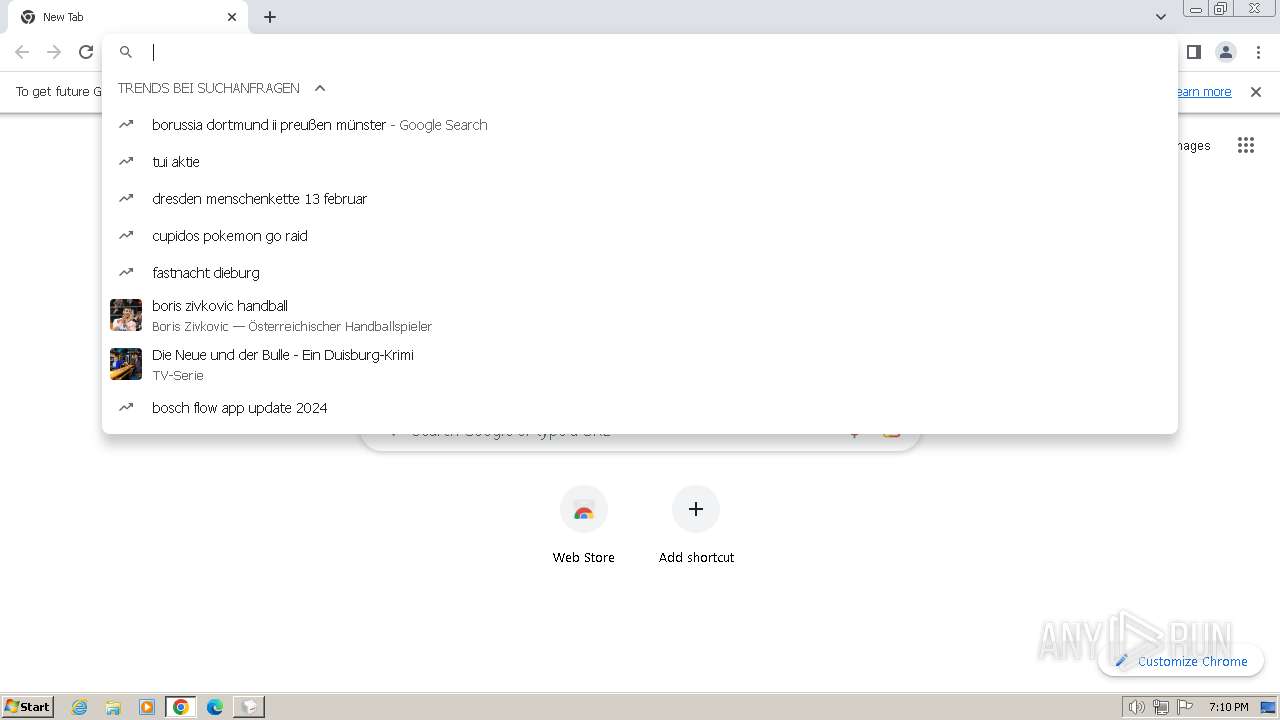The width and height of the screenshot is (1280, 720).
Task: Choose suggestion borussia dortmund ii preußen münster
Action: pyautogui.click(x=640, y=125)
